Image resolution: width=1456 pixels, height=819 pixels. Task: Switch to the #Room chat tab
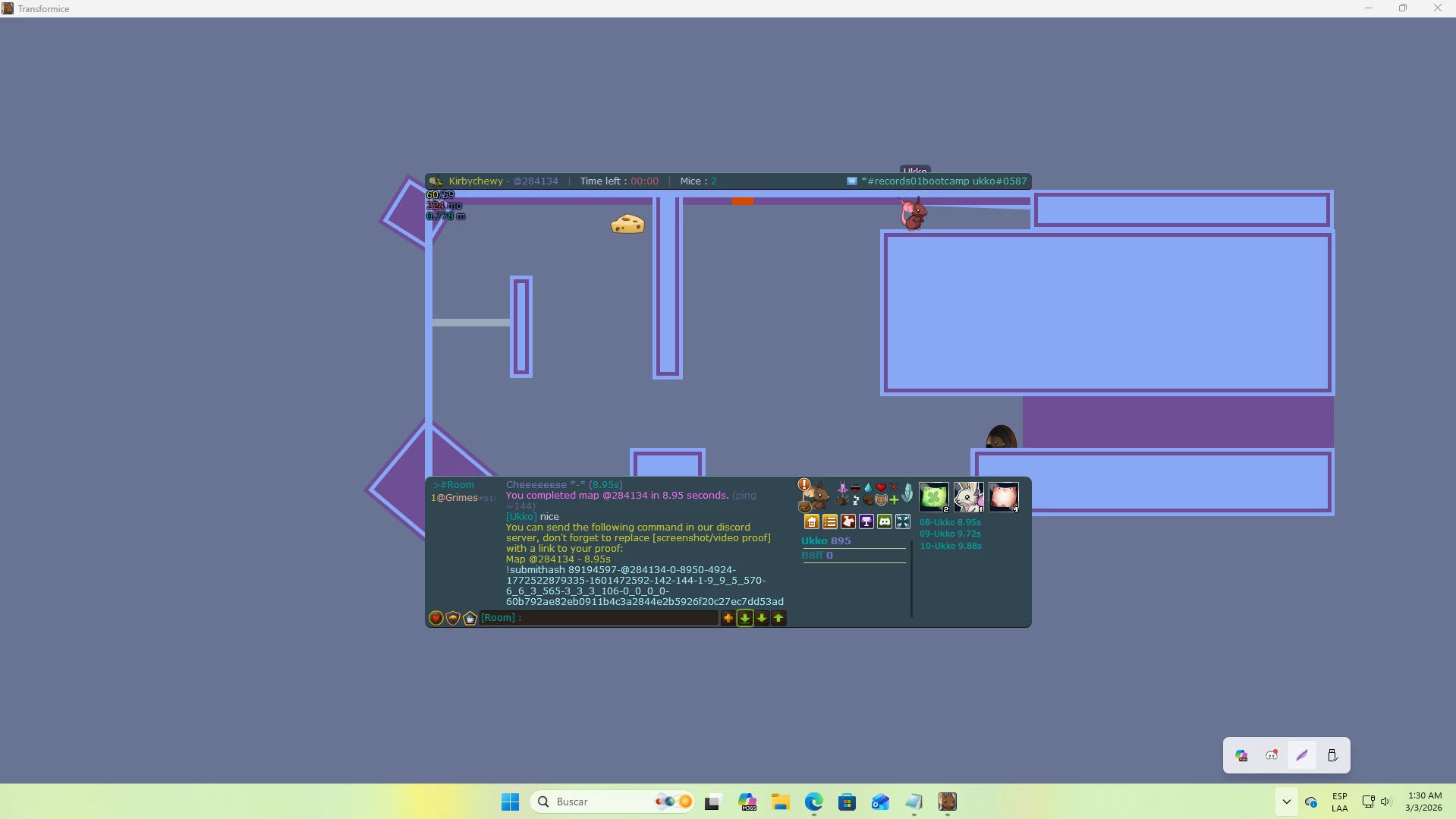pos(454,485)
